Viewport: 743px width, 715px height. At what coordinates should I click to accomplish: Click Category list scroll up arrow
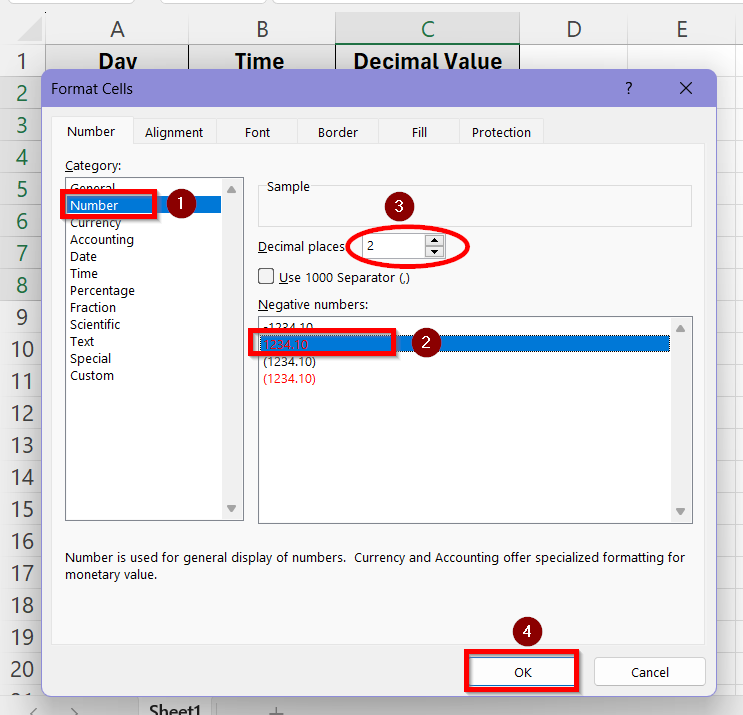[x=231, y=190]
